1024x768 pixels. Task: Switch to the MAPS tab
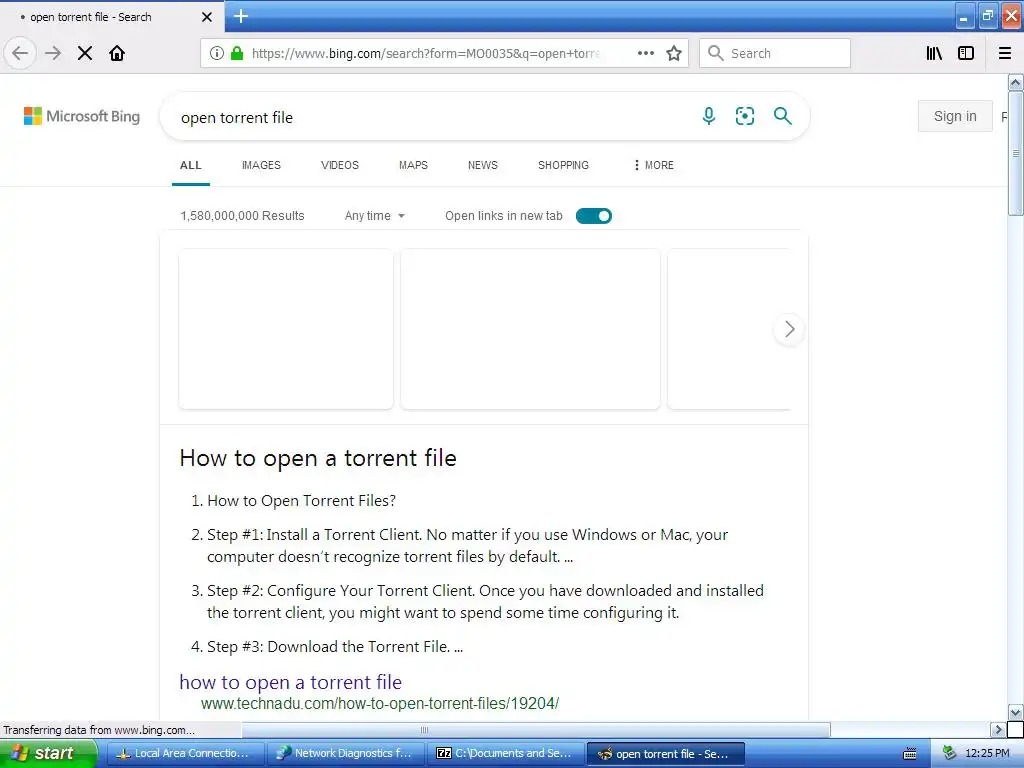[413, 165]
